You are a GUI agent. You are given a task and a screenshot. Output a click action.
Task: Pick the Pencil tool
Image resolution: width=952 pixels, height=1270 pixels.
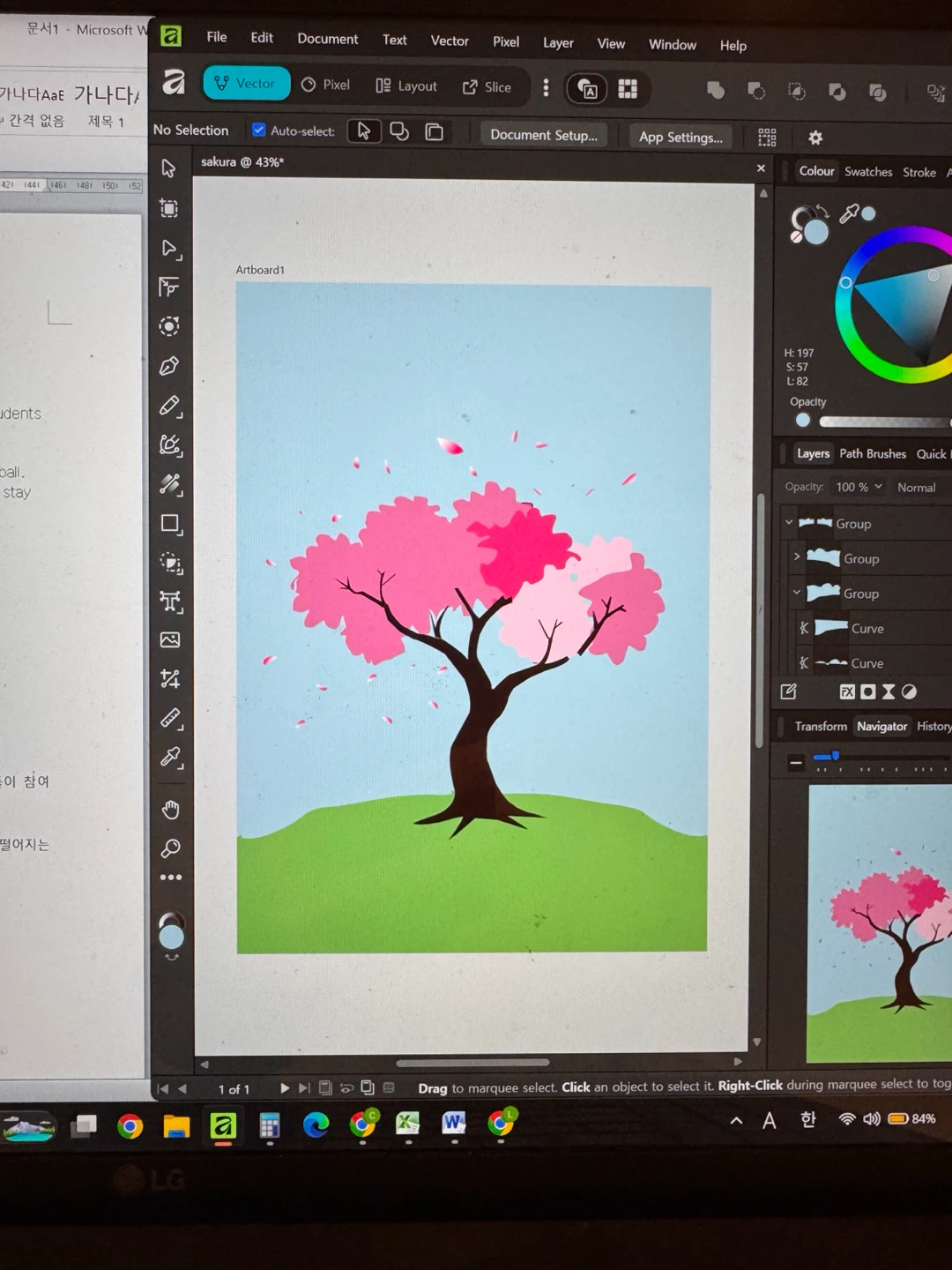click(x=170, y=406)
